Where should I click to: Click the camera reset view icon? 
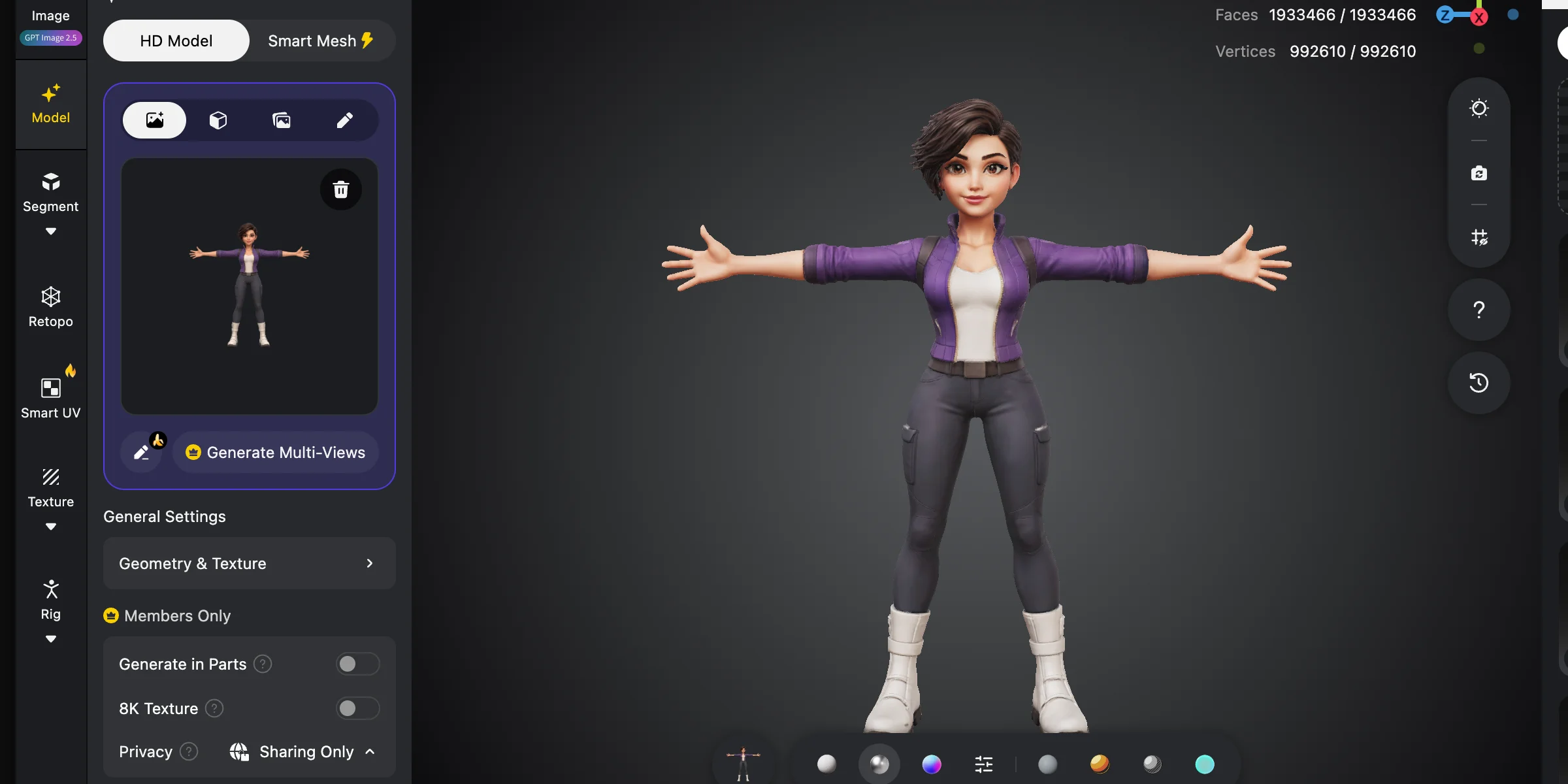coord(1478,173)
